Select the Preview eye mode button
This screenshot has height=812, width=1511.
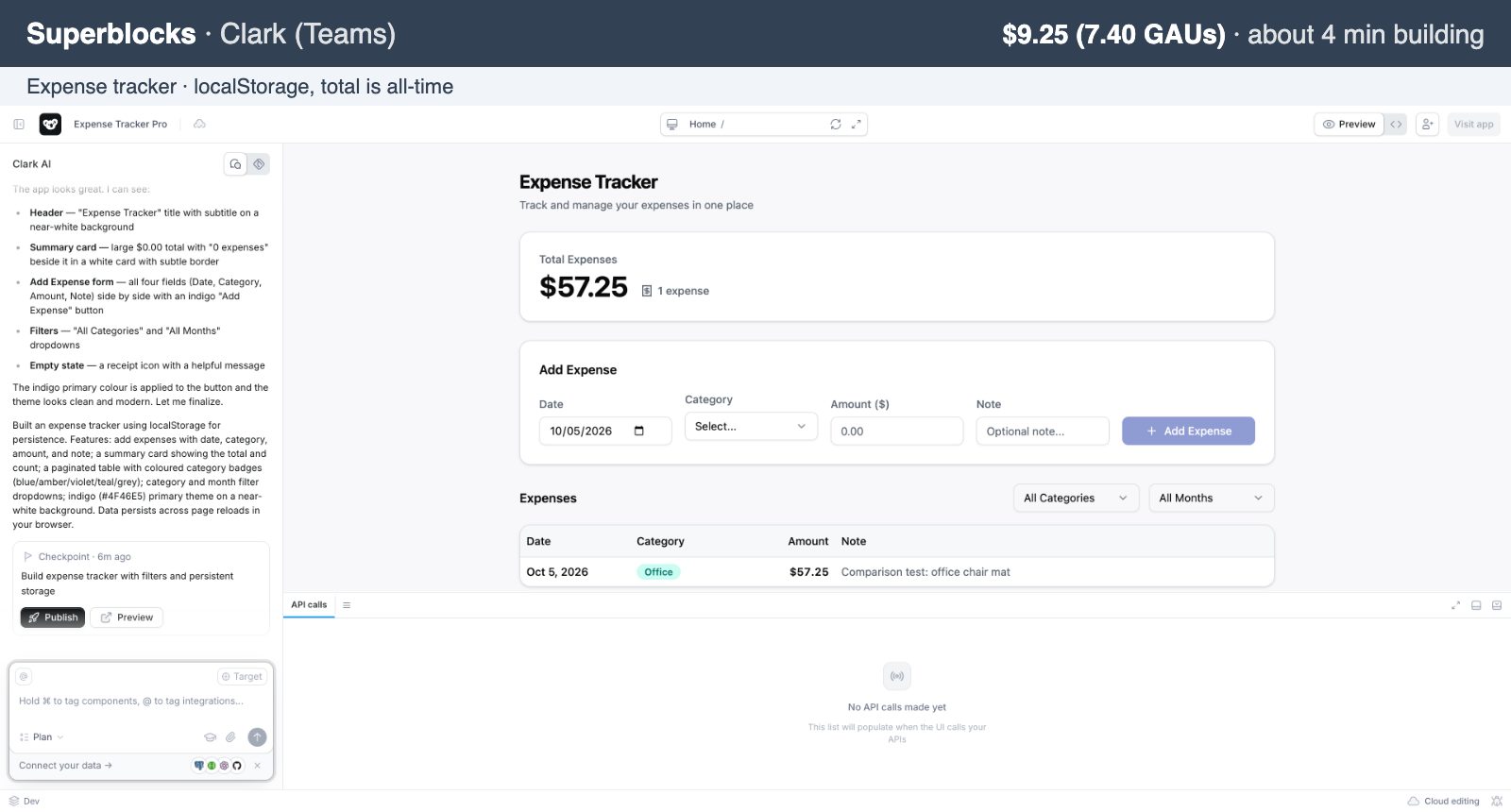pyautogui.click(x=1349, y=124)
